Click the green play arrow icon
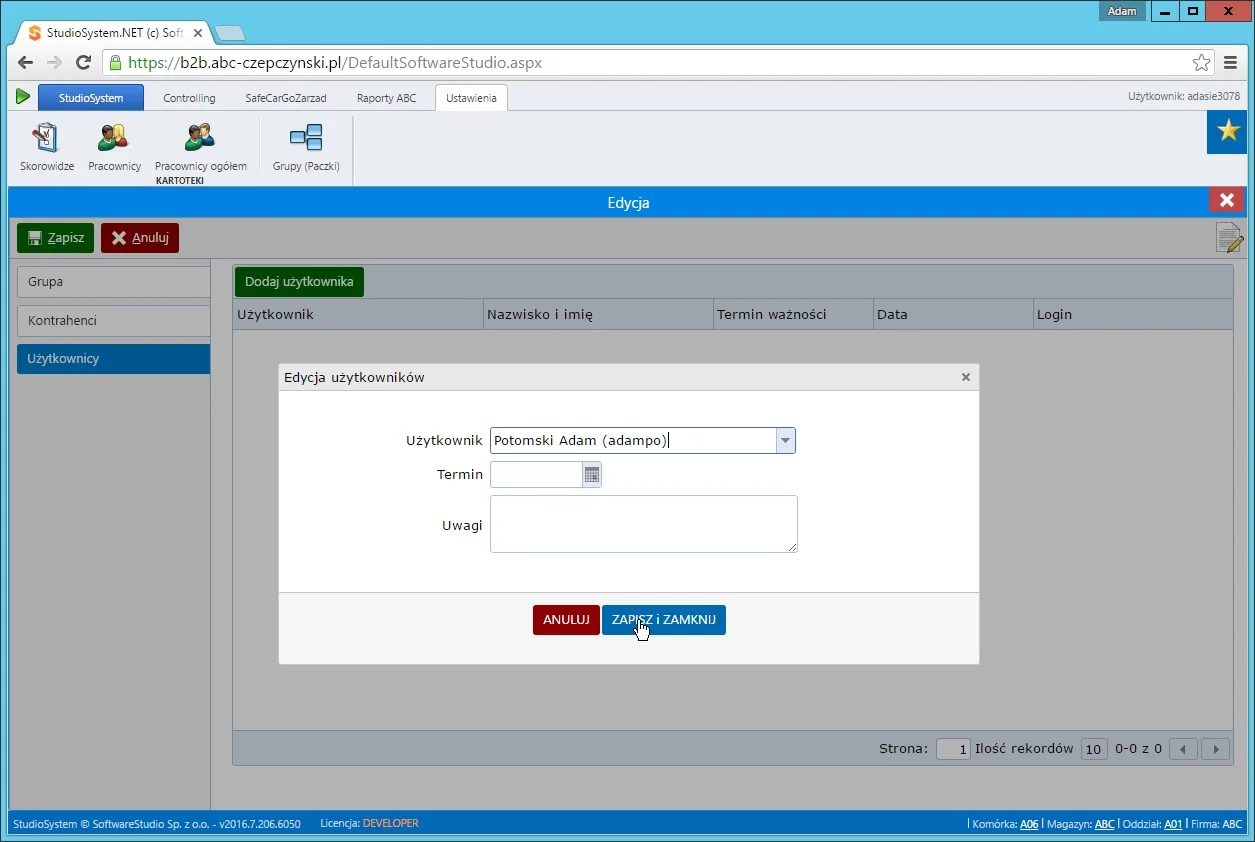Viewport: 1255px width, 842px height. pyautogui.click(x=22, y=97)
